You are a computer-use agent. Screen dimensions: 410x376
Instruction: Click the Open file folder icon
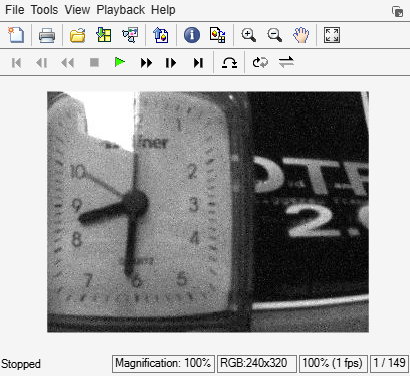tap(77, 35)
